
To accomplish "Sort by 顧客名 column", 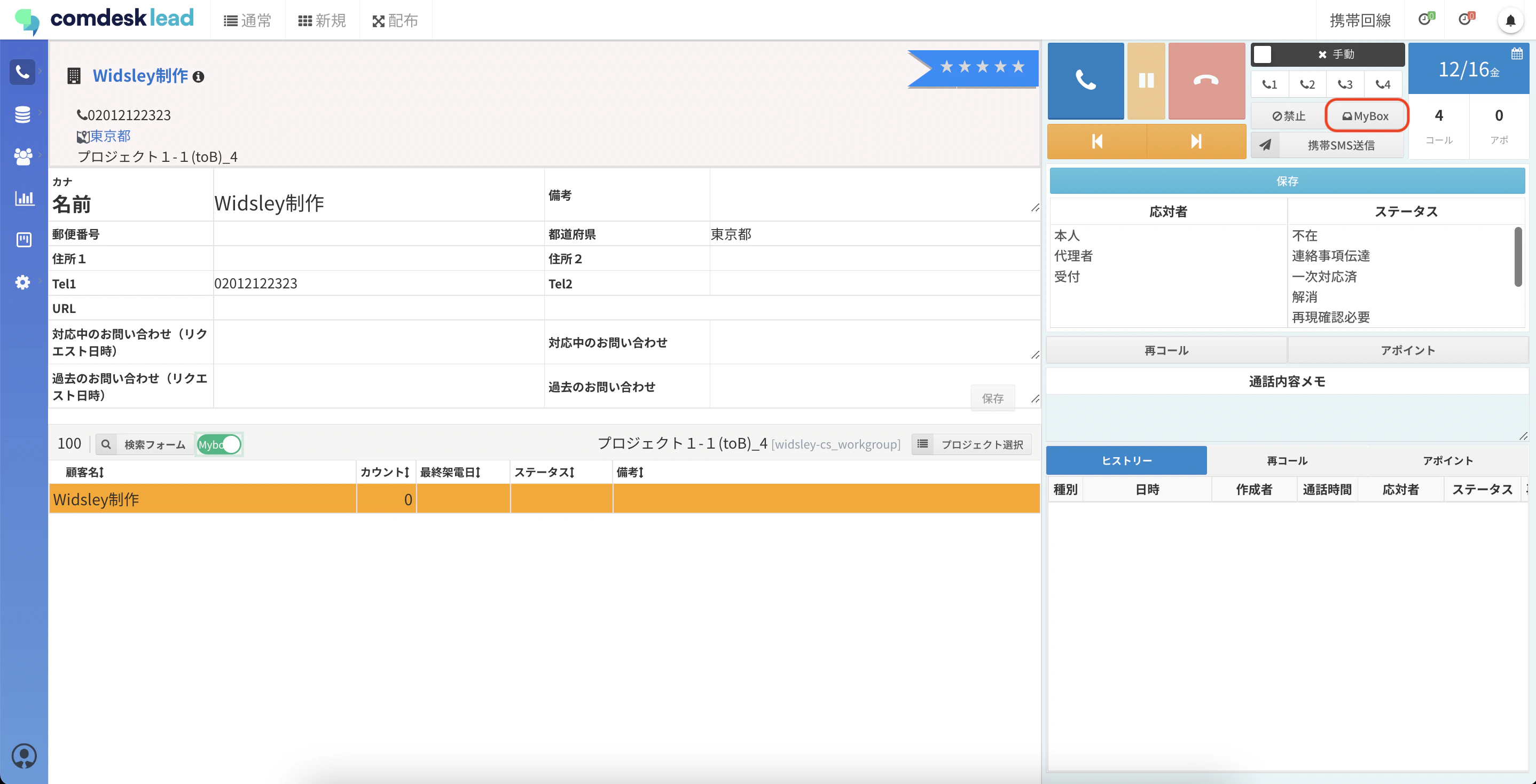I will pyautogui.click(x=85, y=472).
